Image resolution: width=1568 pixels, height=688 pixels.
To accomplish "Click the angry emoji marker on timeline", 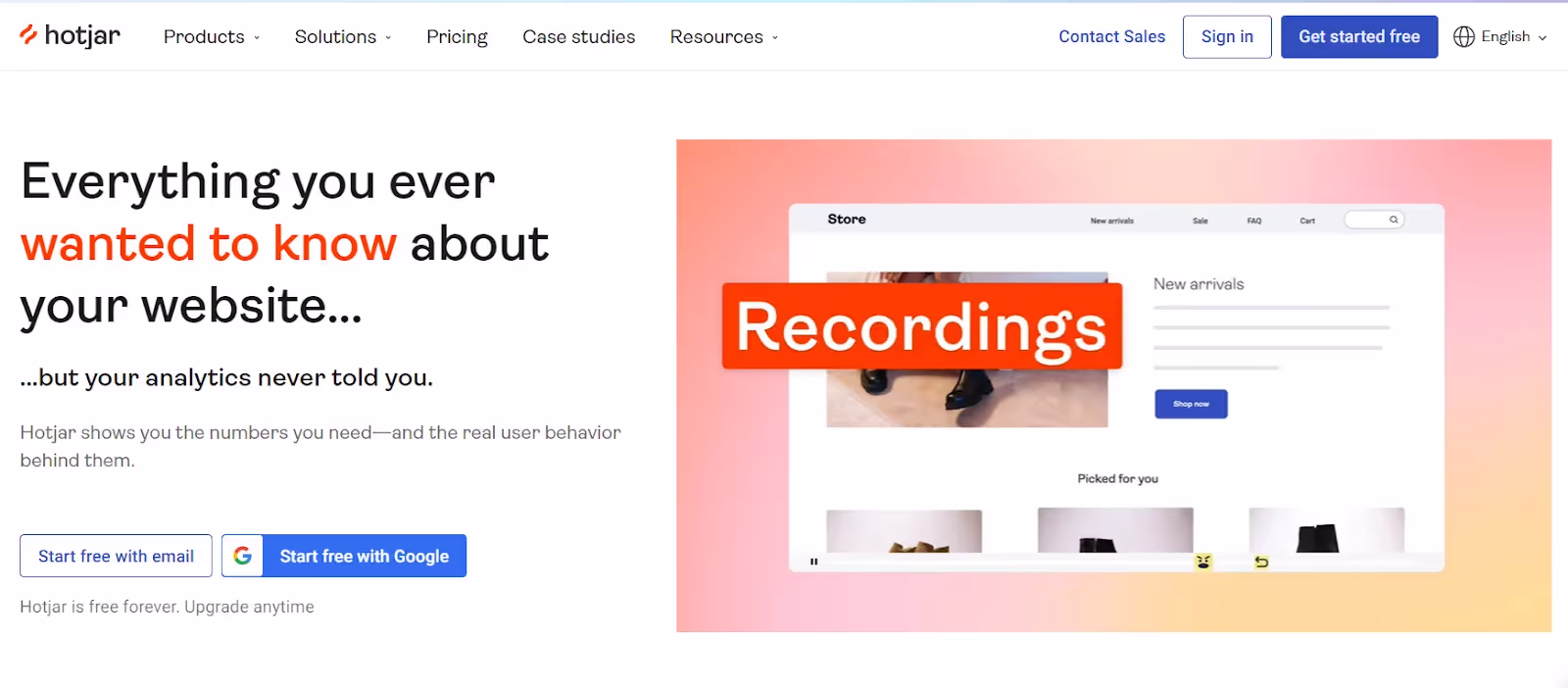I will pyautogui.click(x=1203, y=562).
